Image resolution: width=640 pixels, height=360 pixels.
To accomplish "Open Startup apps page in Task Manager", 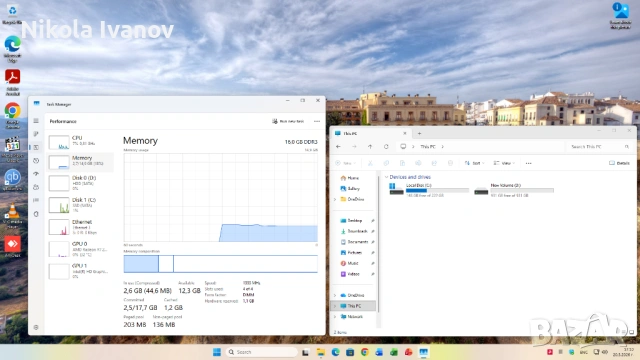I will tap(36, 174).
